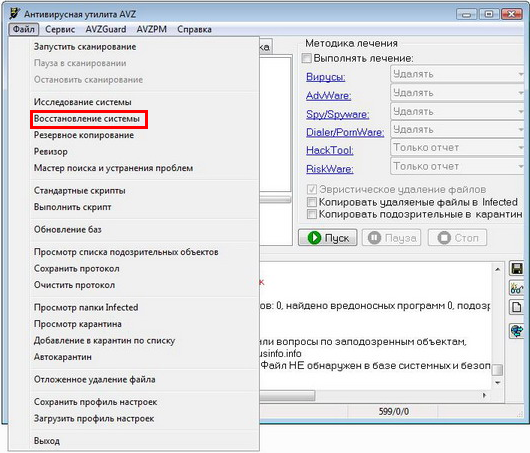The width and height of the screenshot is (530, 453).
Task: Maximize the AVZ window
Action: coord(489,14)
